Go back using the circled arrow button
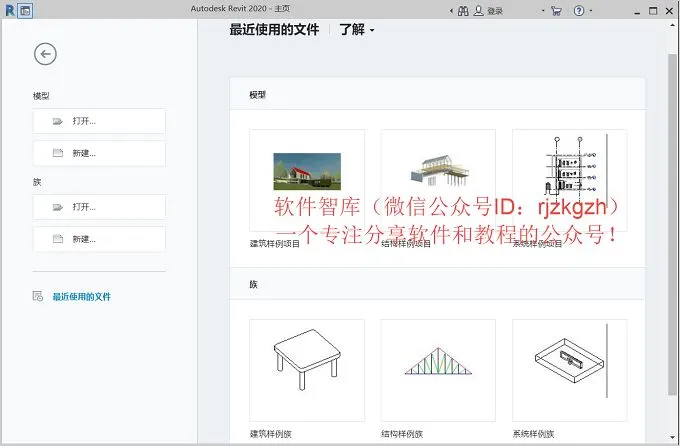The width and height of the screenshot is (680, 446). point(45,54)
